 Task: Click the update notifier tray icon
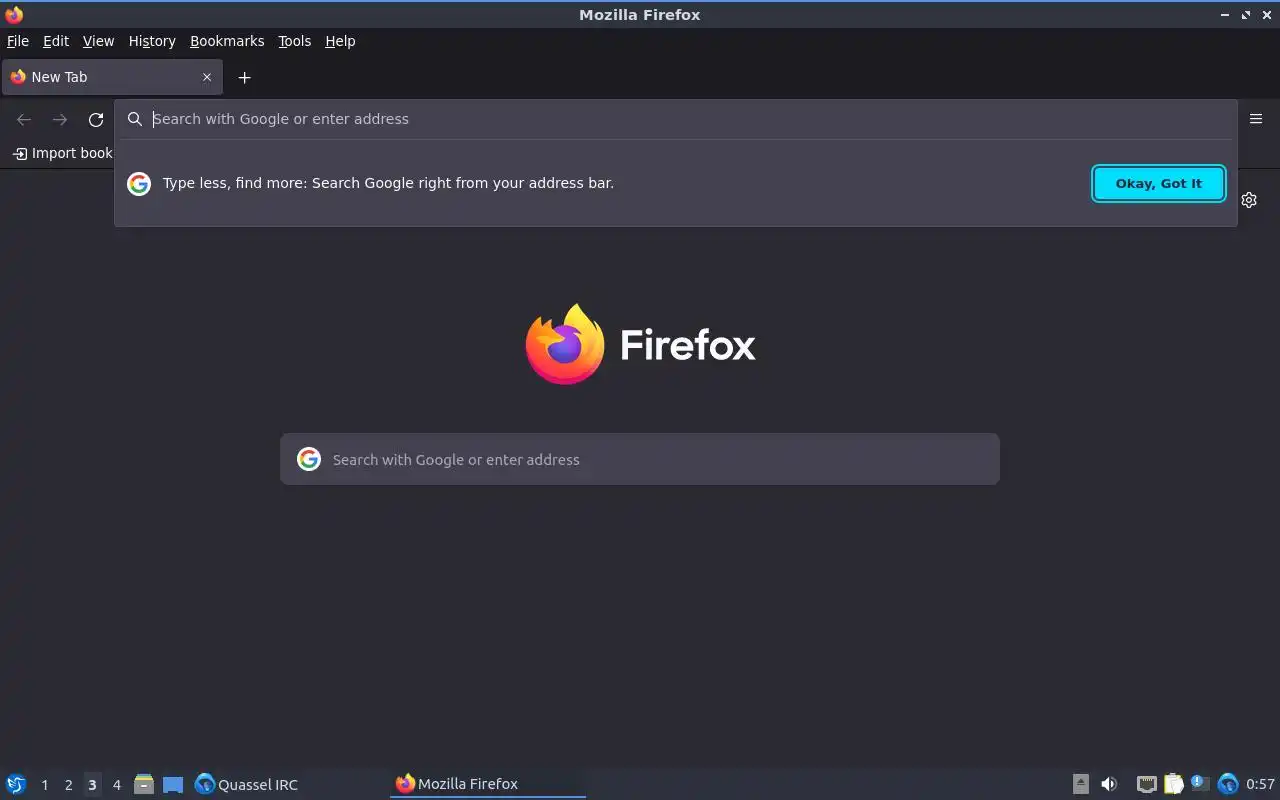pos(1199,784)
